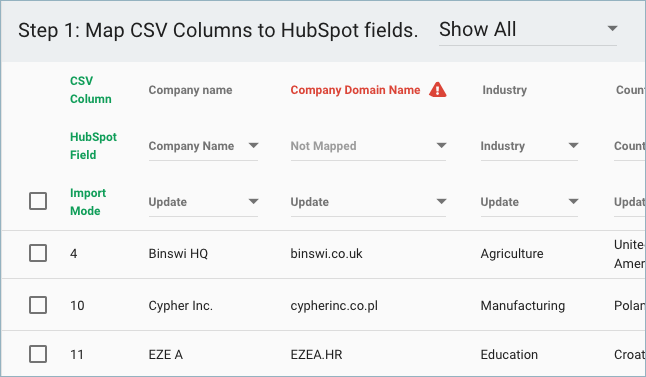Open Update import mode dropdown under Industry

pyautogui.click(x=529, y=202)
